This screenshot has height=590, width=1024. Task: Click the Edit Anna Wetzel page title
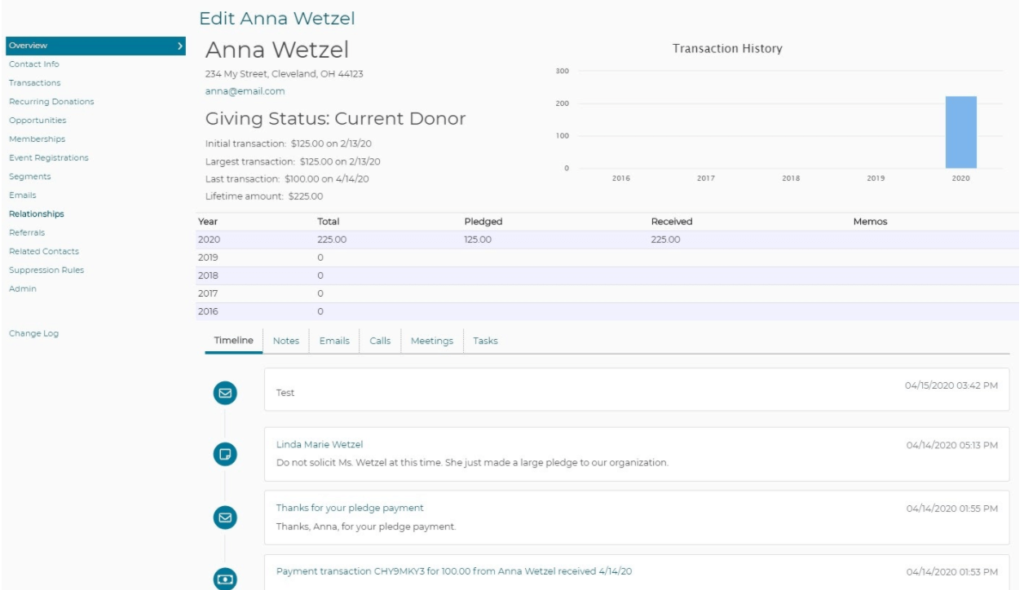pyautogui.click(x=277, y=18)
